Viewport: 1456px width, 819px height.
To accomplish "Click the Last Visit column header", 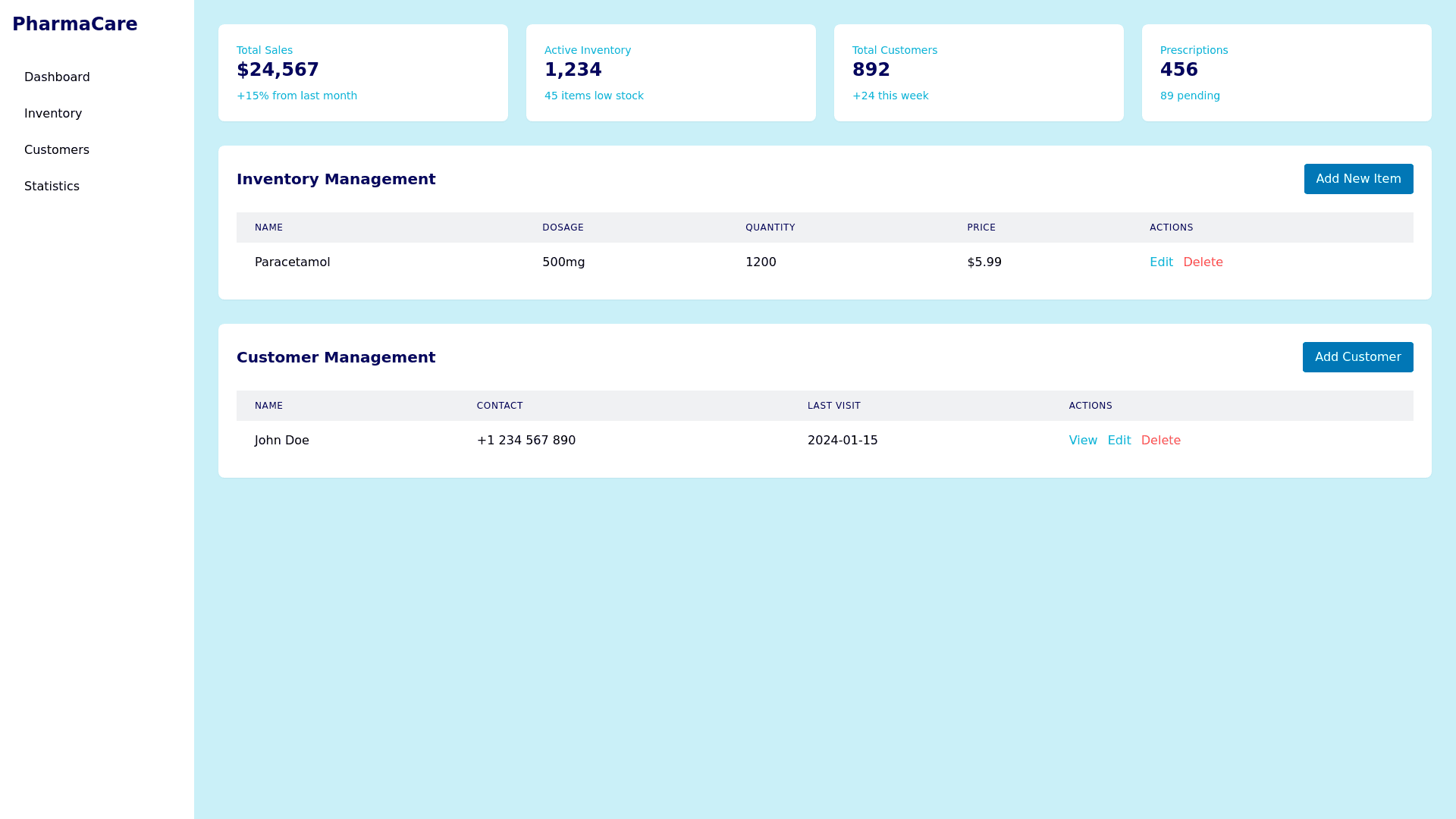I will (833, 406).
